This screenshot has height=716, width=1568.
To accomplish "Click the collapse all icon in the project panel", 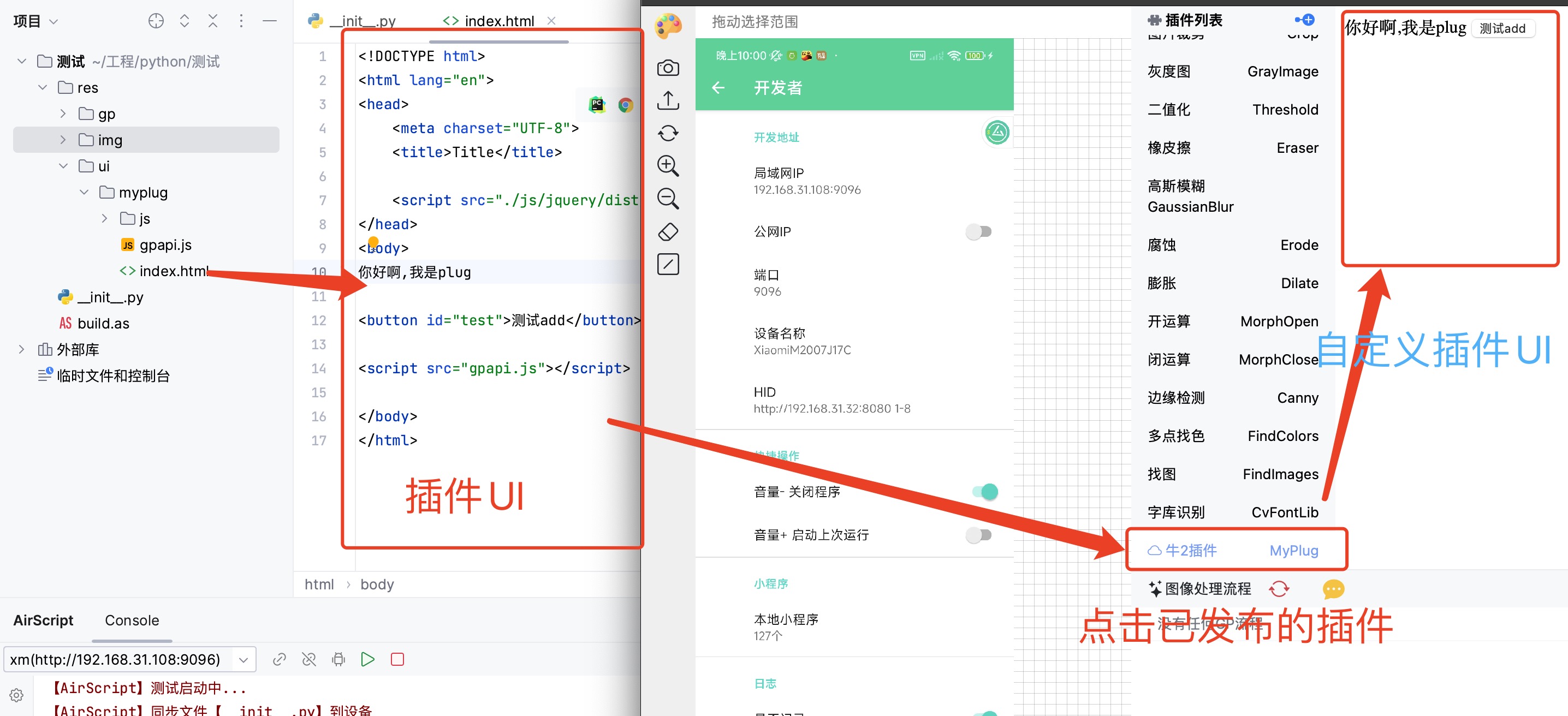I will (212, 21).
